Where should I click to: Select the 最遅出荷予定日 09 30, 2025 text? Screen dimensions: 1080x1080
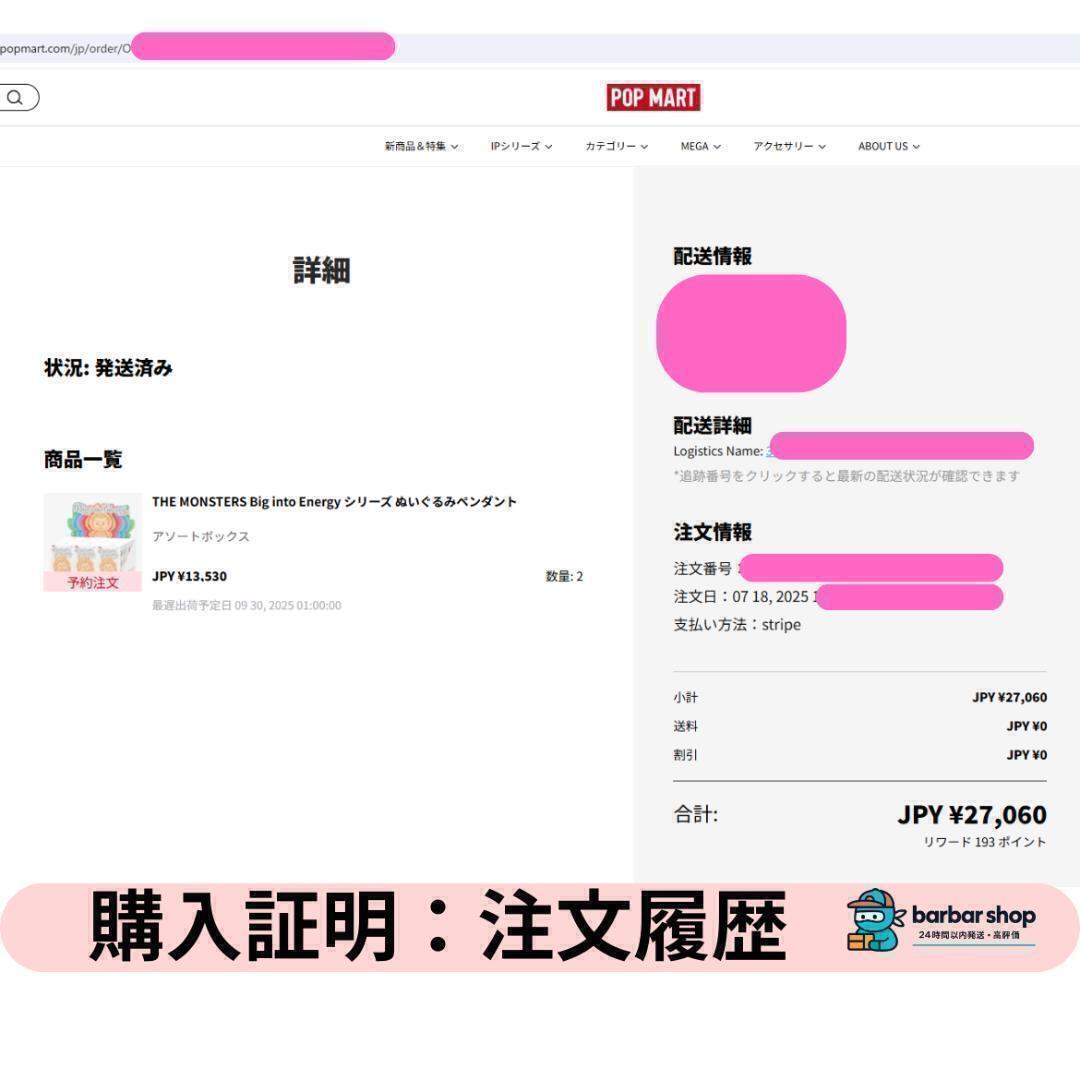pos(247,605)
